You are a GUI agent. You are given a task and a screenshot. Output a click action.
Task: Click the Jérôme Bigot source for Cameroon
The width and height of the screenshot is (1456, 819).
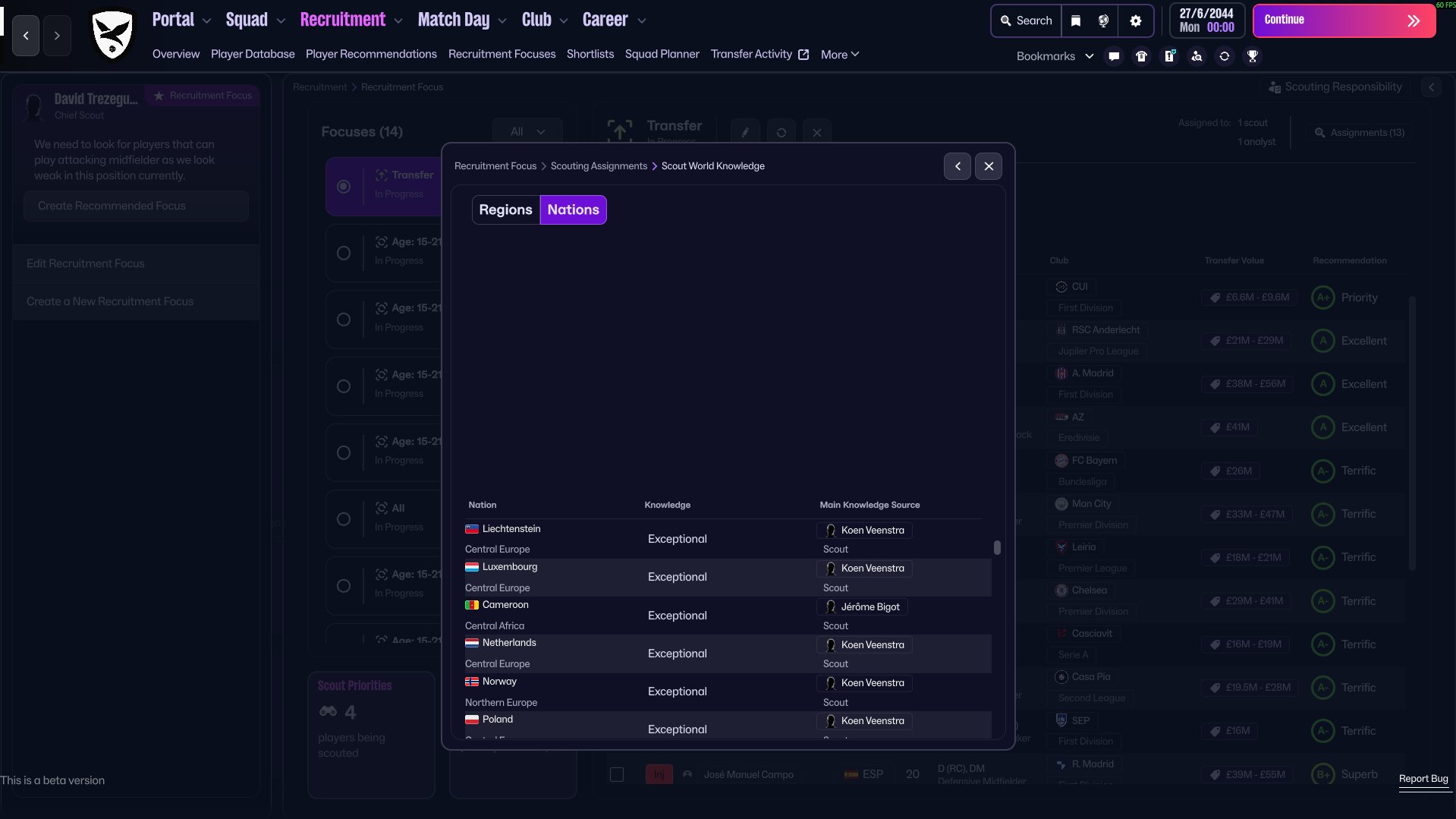click(x=863, y=607)
